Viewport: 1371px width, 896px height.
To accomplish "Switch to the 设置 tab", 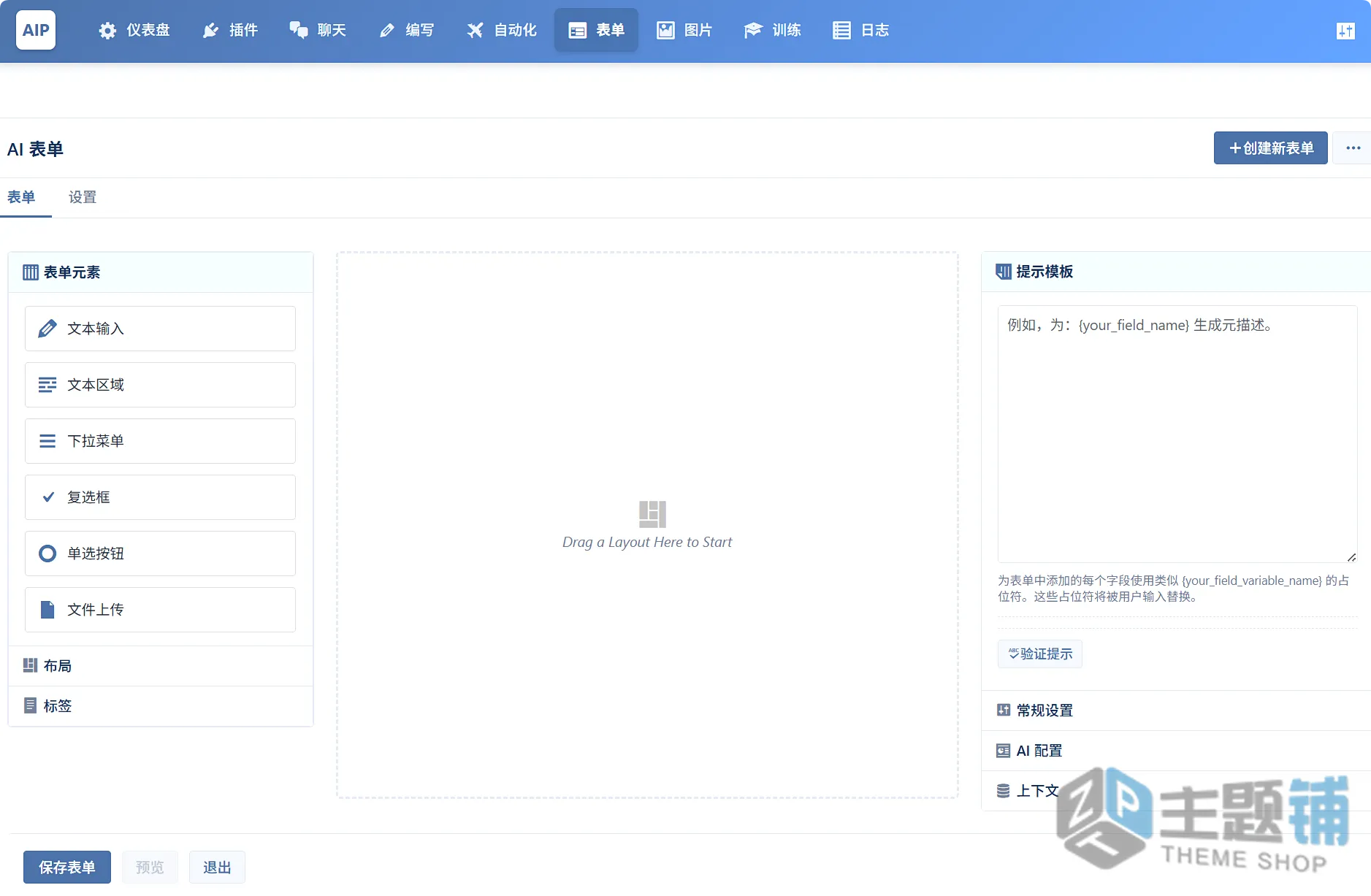I will (x=83, y=197).
